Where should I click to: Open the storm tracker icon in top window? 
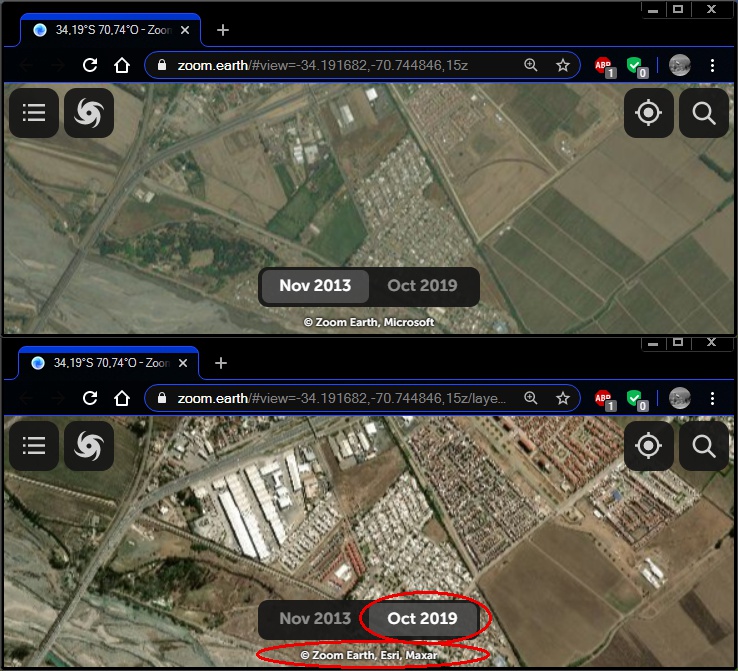pyautogui.click(x=89, y=113)
